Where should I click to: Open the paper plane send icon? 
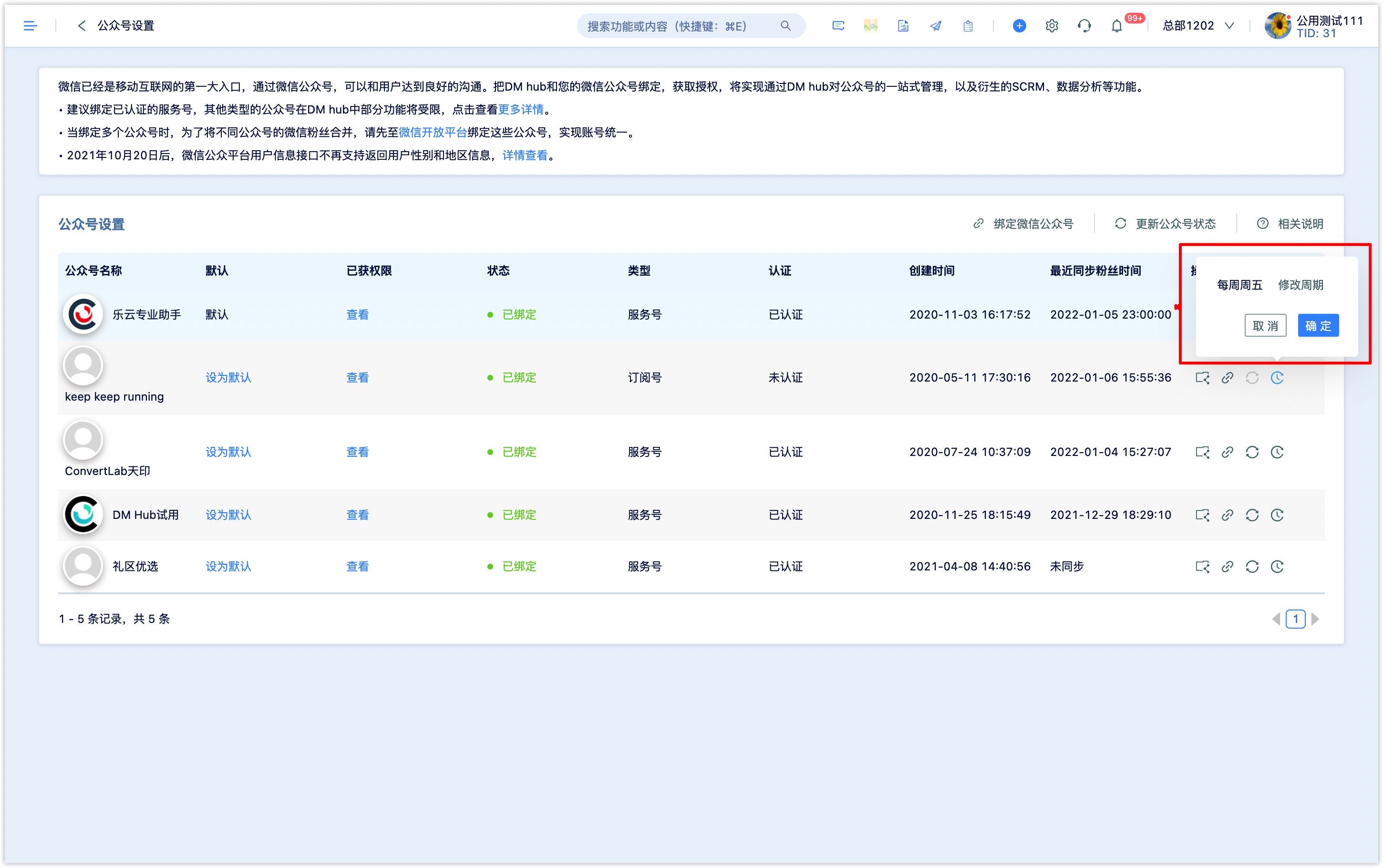tap(935, 26)
